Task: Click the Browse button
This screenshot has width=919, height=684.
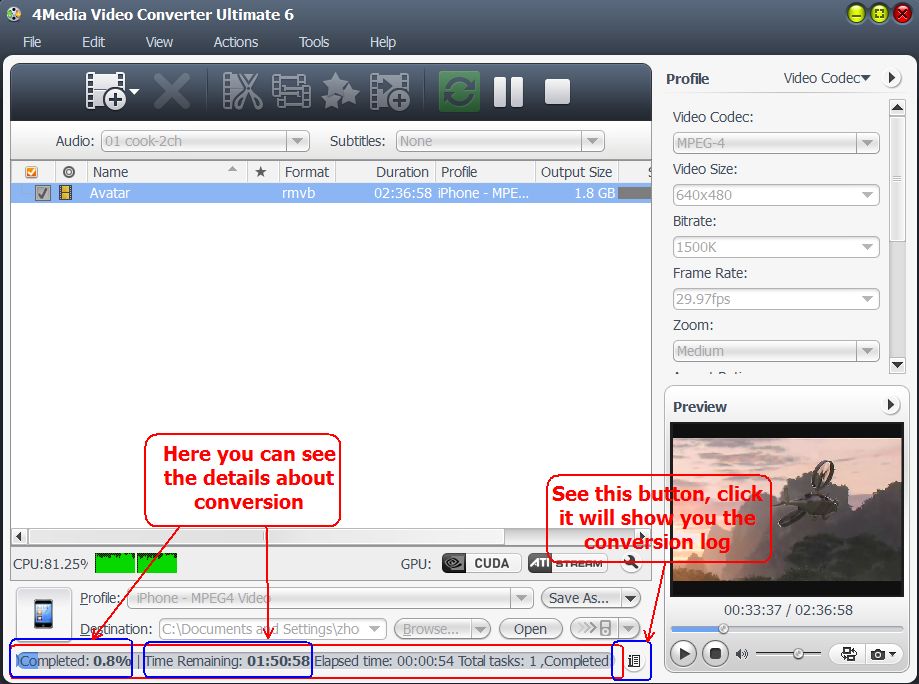Action: coord(432,629)
